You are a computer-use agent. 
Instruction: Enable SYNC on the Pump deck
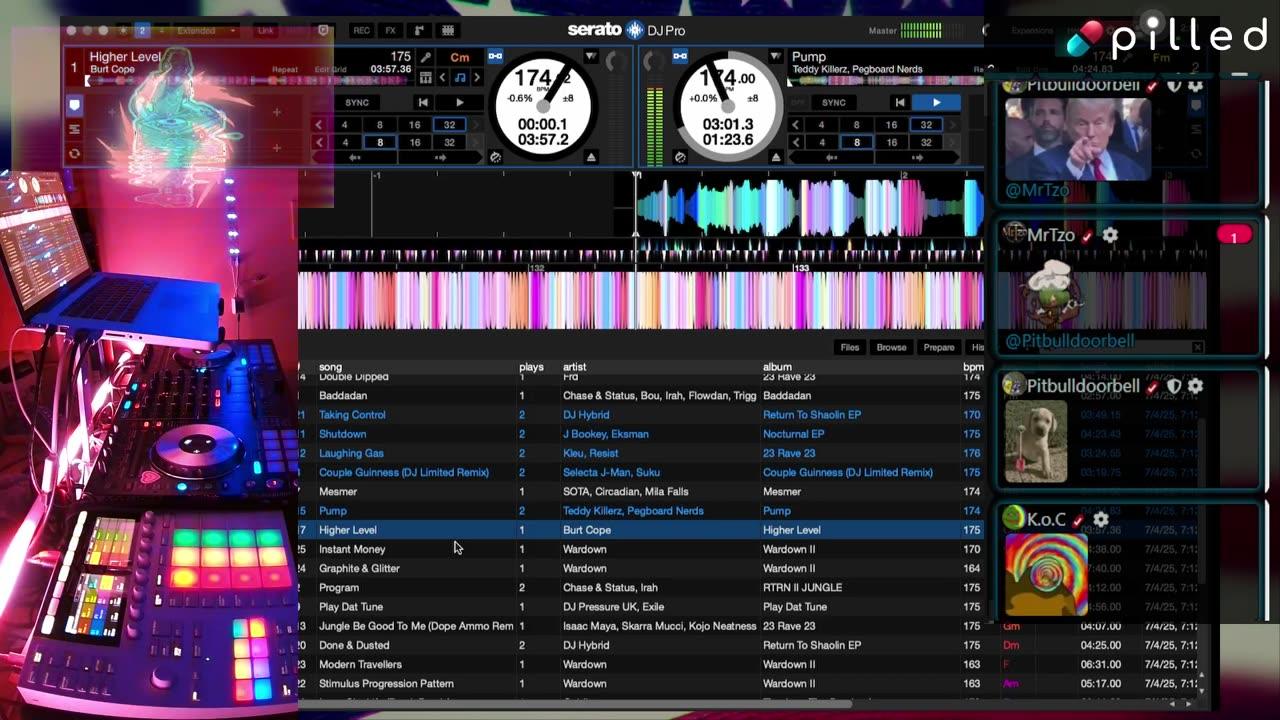click(834, 102)
